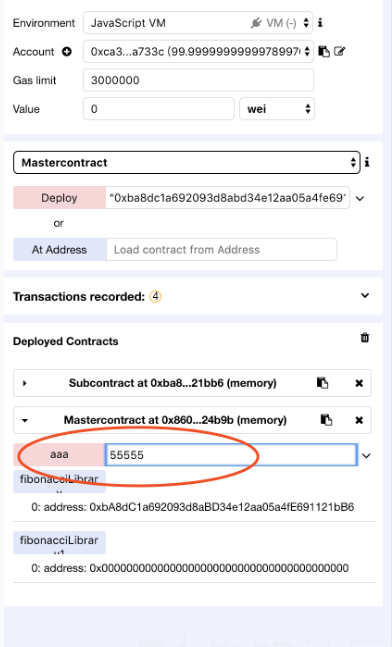Image resolution: width=392 pixels, height=647 pixels.
Task: Open the Account dropdown 0xca3...a733c
Action: pos(198,52)
